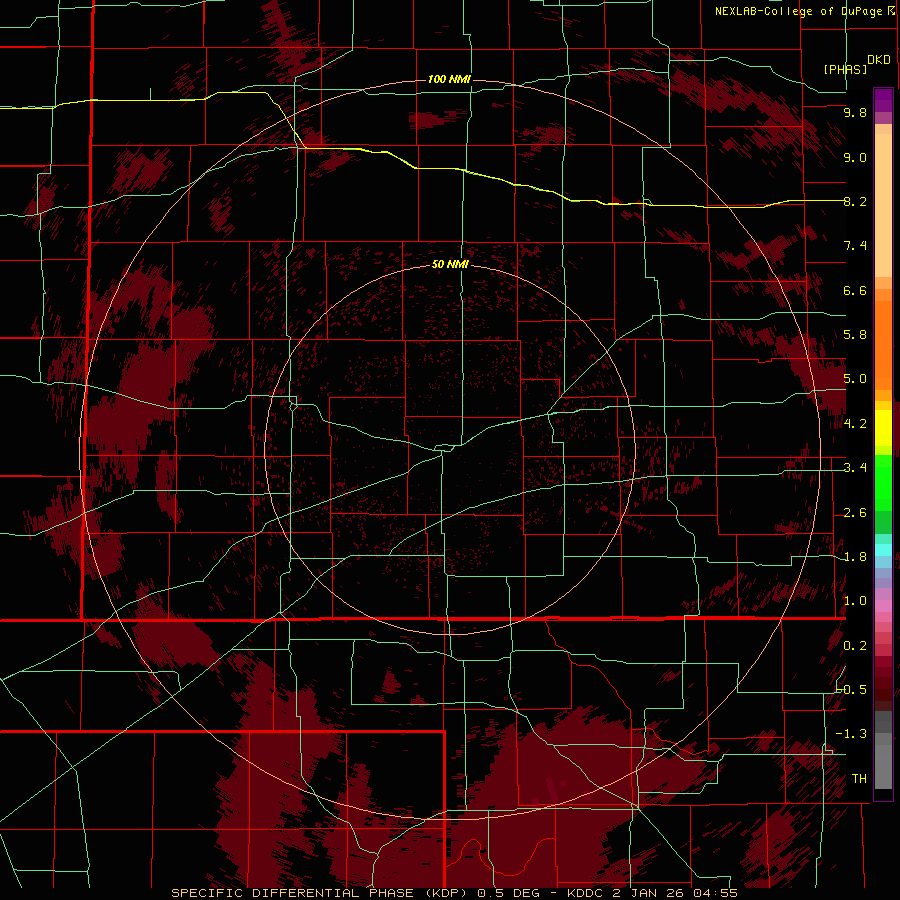This screenshot has width=900, height=900.
Task: Click the 7.4 value on the color scale
Action: coord(855,246)
